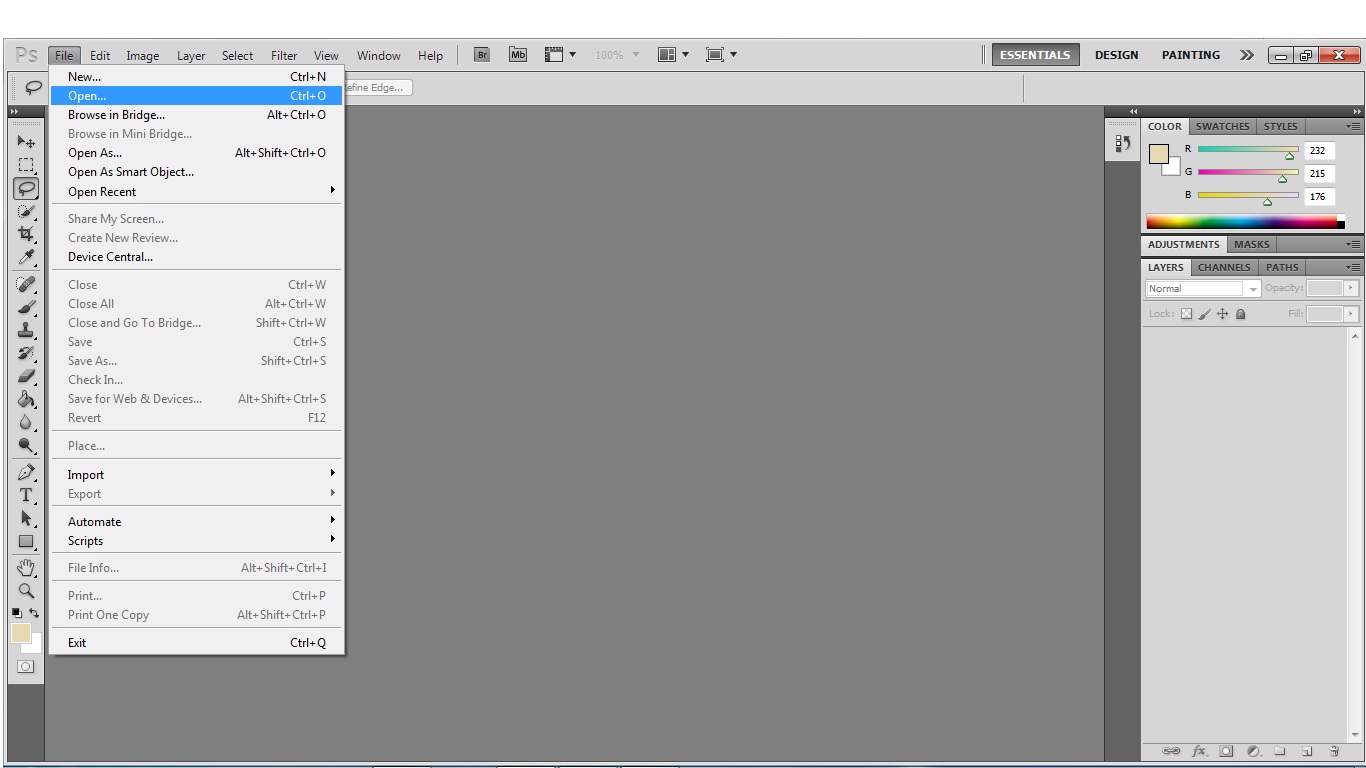
Task: Swap foreground and background colors
Action: pos(35,613)
